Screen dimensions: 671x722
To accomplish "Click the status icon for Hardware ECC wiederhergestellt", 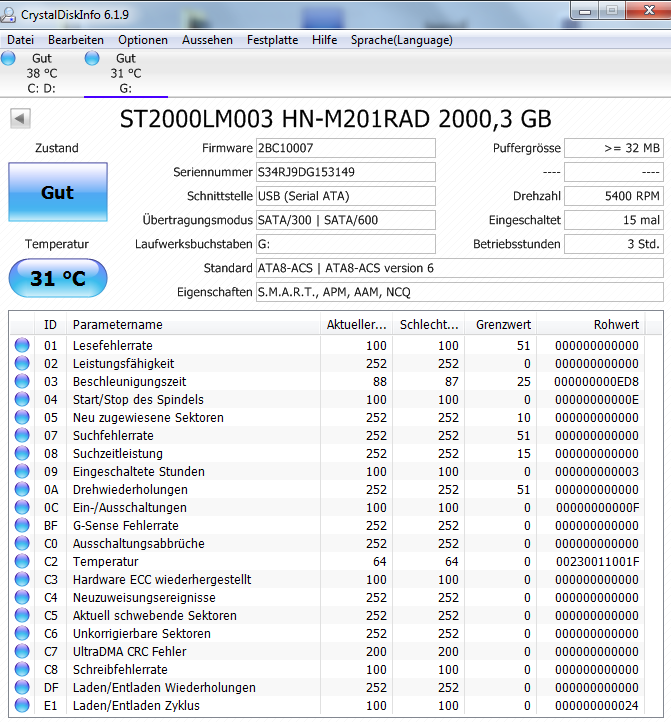I will coord(22,579).
